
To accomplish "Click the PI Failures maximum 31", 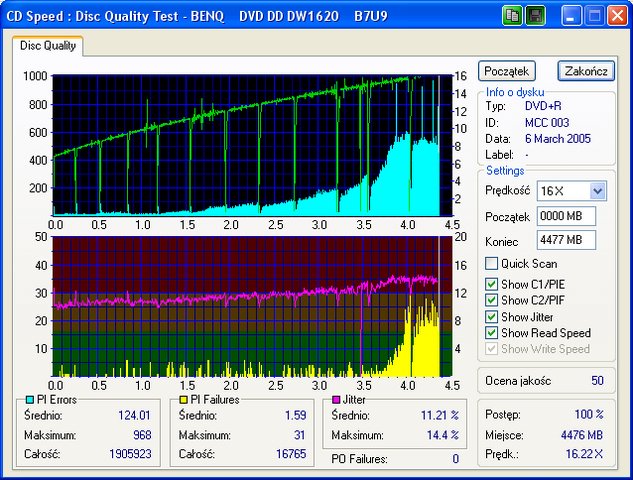I will click(300, 435).
